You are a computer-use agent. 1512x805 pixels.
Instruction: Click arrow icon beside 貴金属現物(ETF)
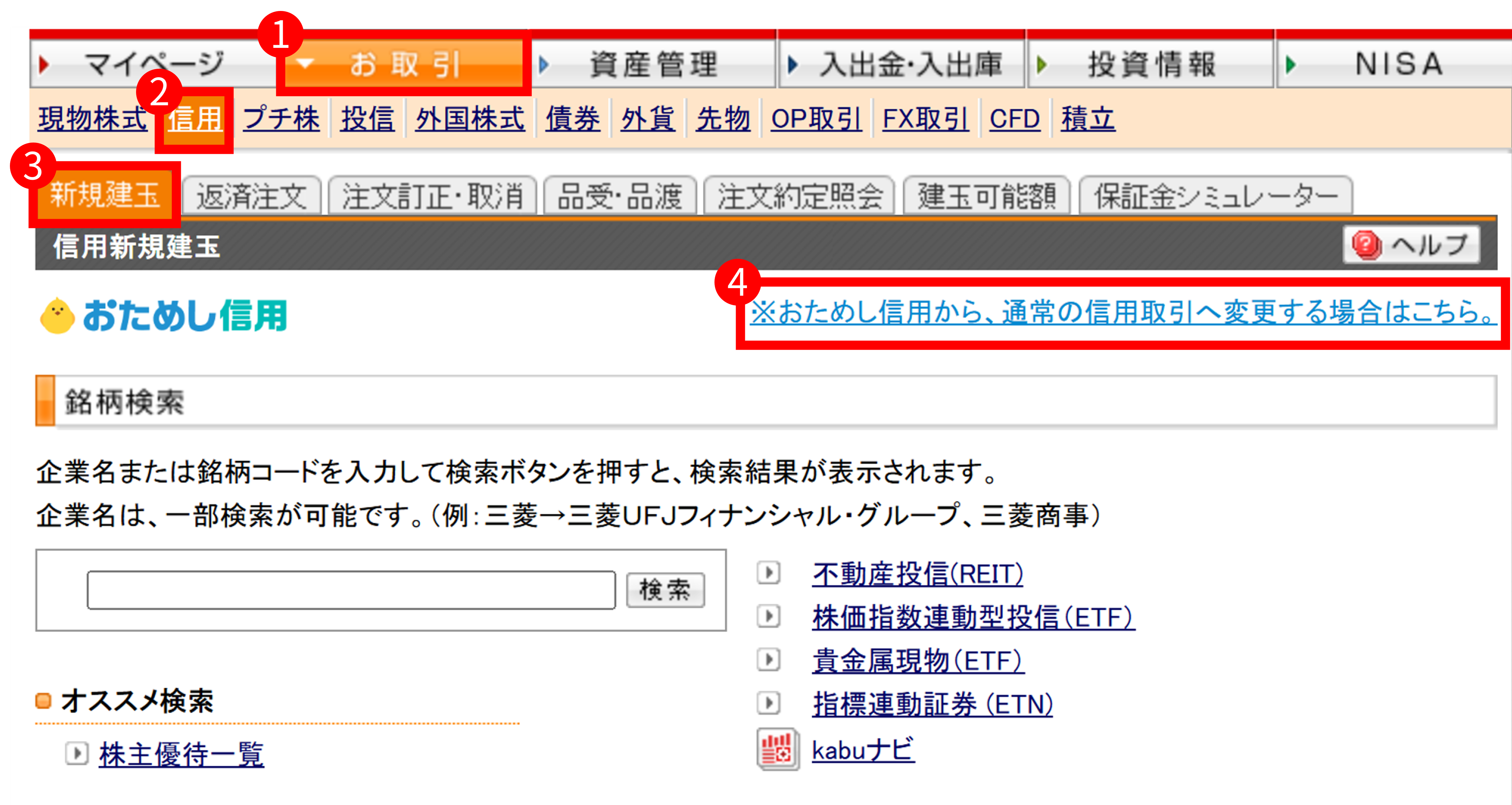click(768, 659)
